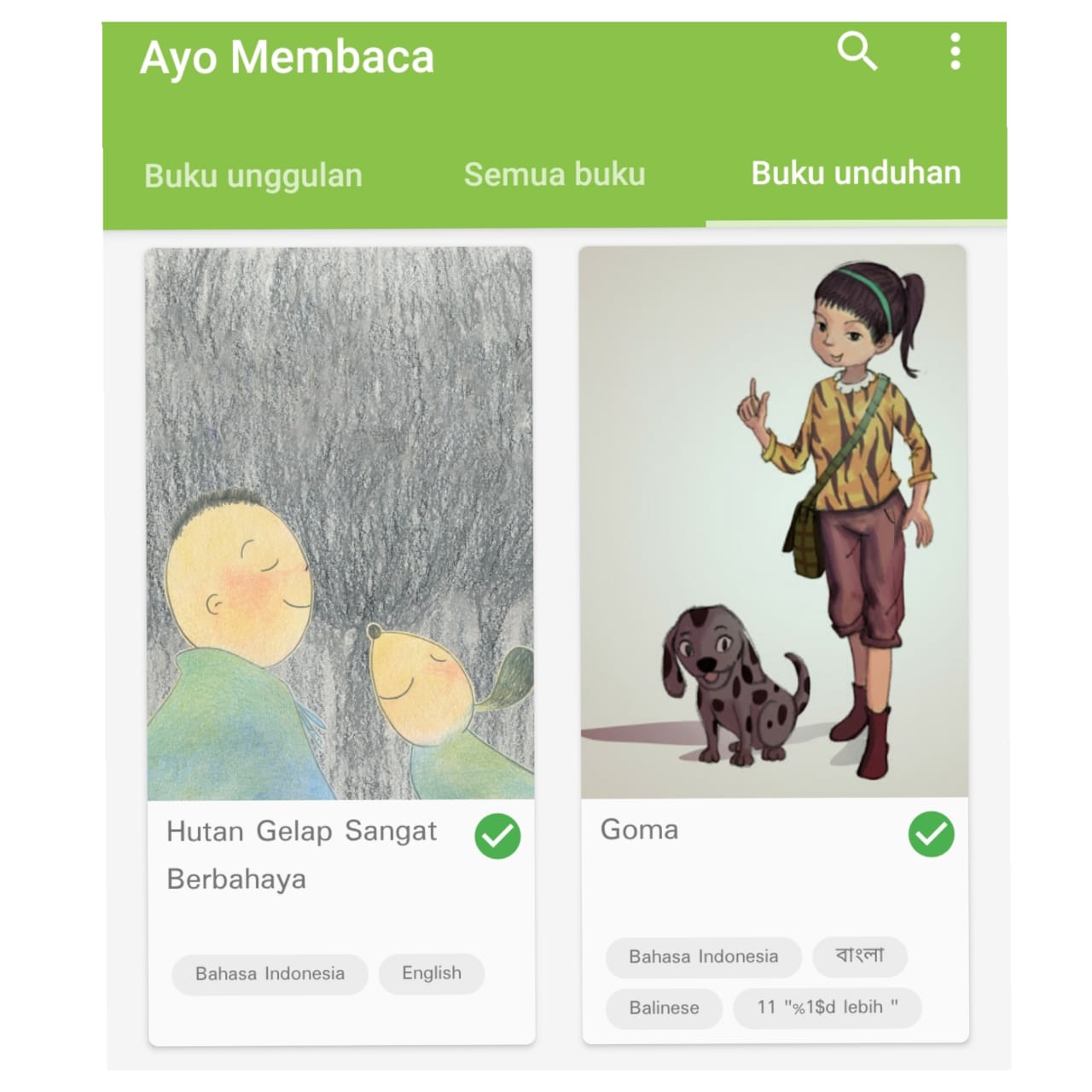Open the three-dot overflow menu

click(x=955, y=52)
